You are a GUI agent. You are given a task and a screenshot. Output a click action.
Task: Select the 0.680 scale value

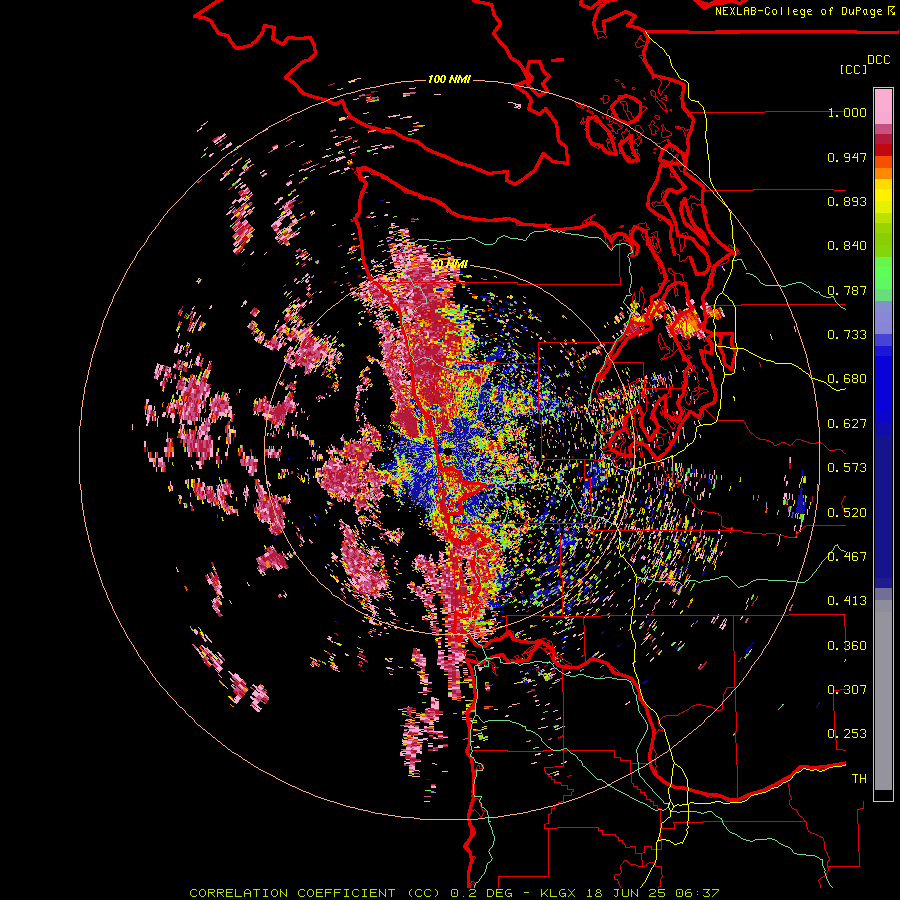click(x=847, y=379)
